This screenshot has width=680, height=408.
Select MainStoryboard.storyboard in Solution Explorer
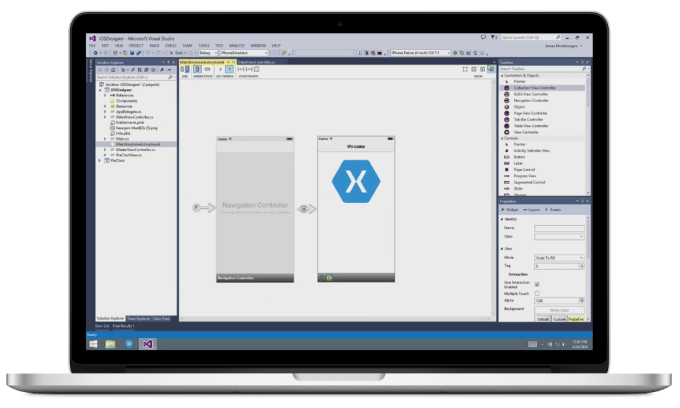(136, 144)
